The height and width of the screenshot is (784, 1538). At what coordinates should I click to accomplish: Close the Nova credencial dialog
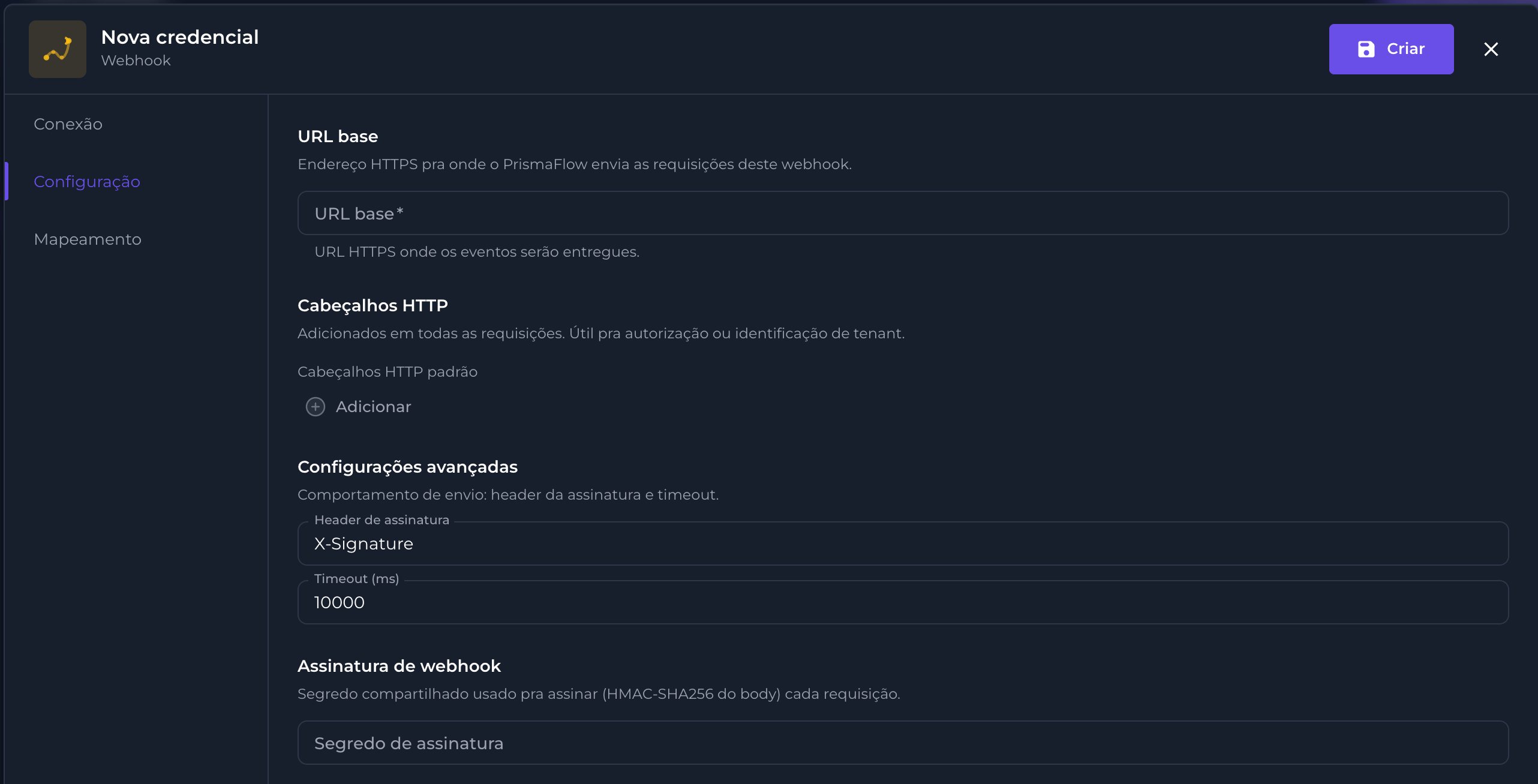coord(1491,49)
